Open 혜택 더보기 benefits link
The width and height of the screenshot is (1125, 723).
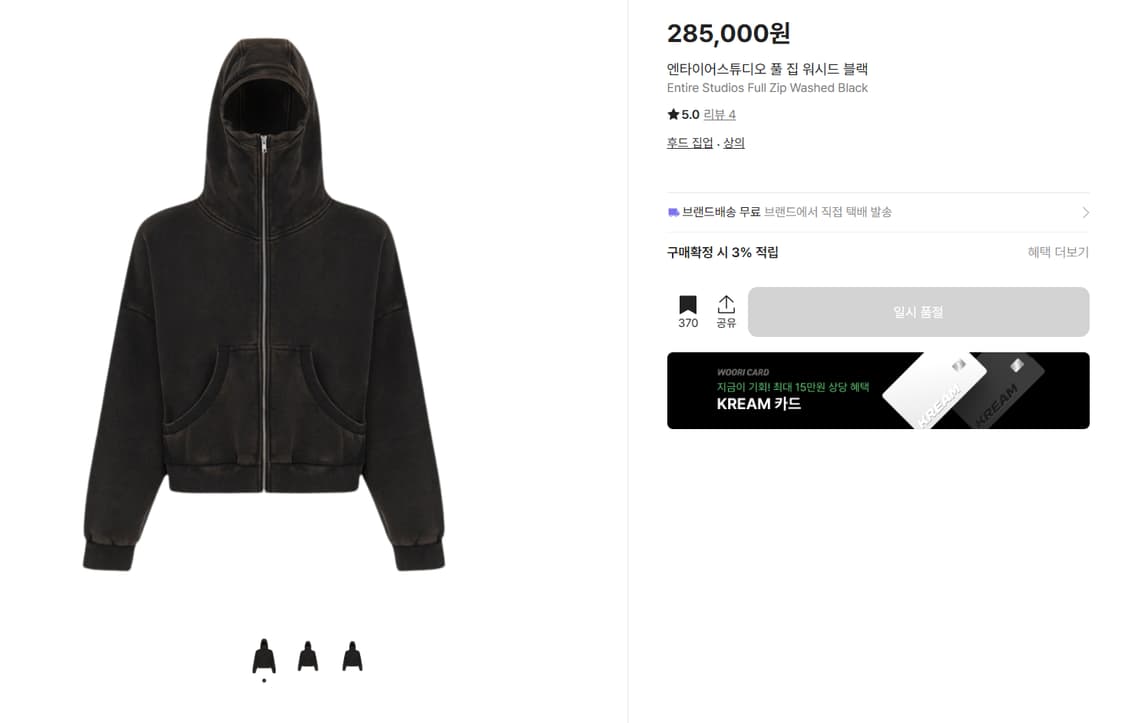pyautogui.click(x=1058, y=252)
